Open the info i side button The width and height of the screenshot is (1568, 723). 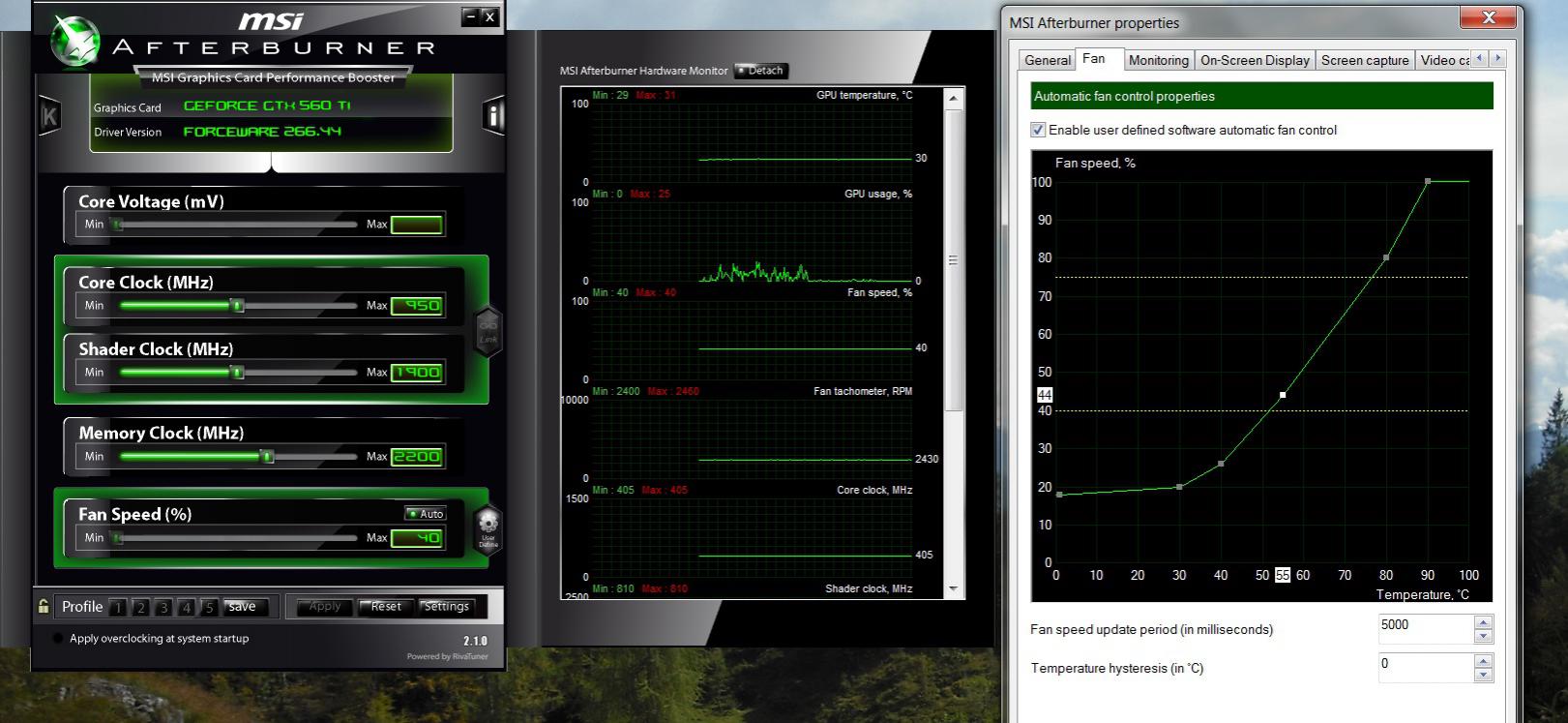coord(494,116)
